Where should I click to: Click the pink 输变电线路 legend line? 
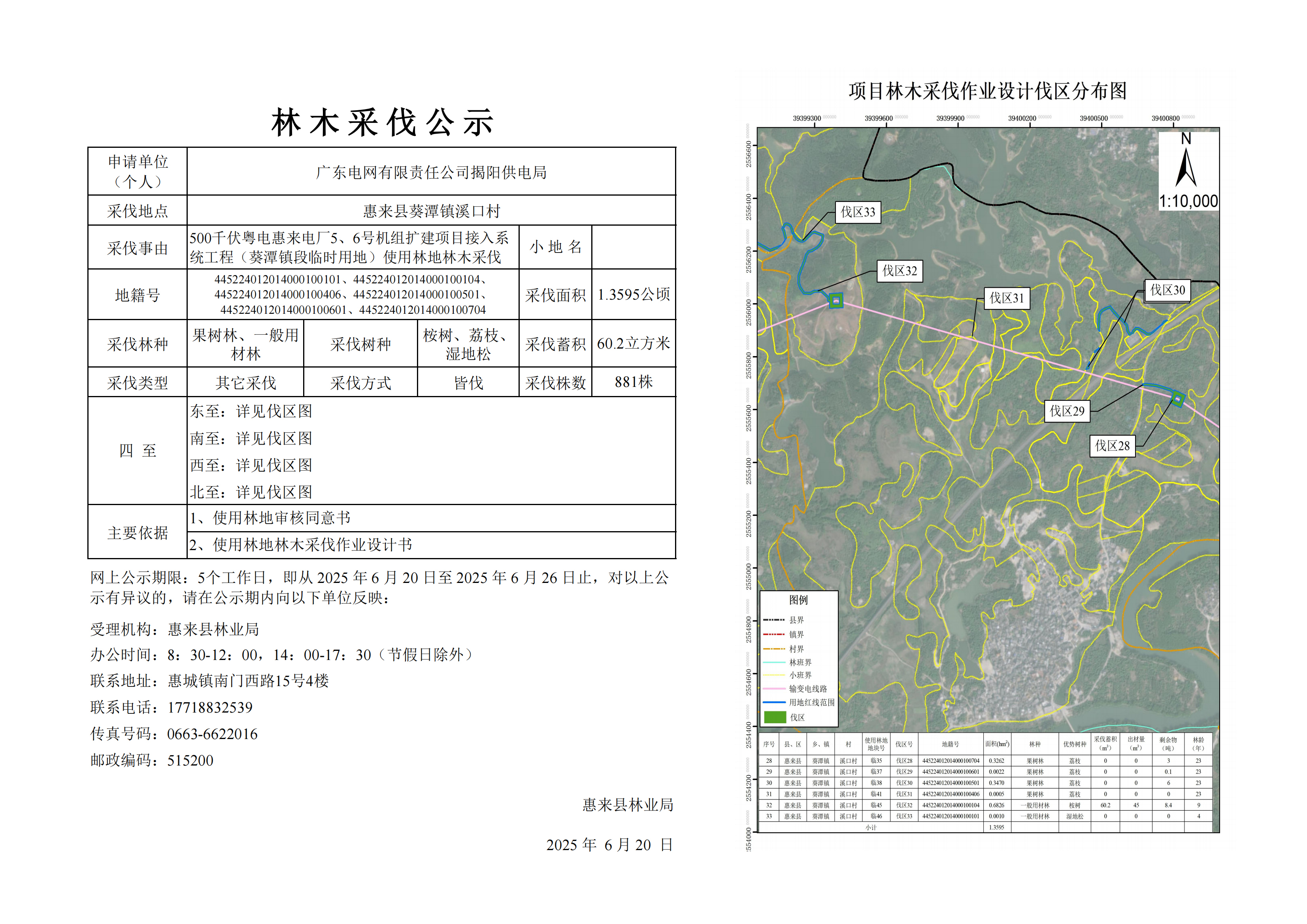(x=774, y=689)
